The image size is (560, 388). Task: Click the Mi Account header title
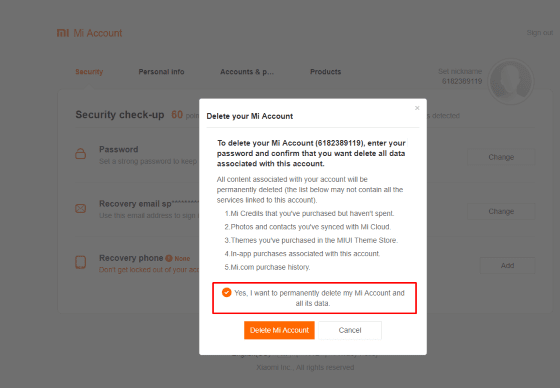click(x=98, y=33)
